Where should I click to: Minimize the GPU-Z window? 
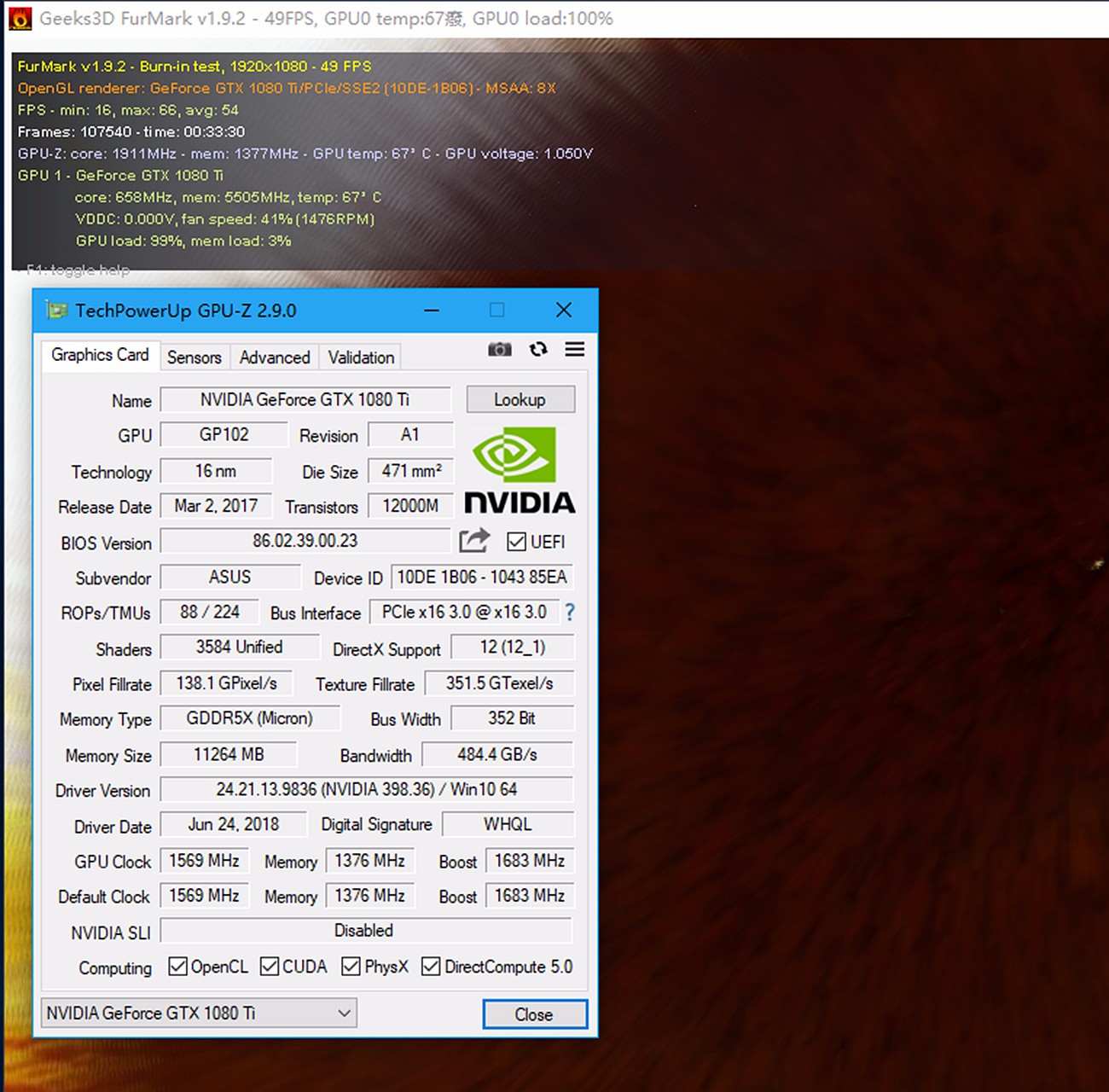point(432,310)
